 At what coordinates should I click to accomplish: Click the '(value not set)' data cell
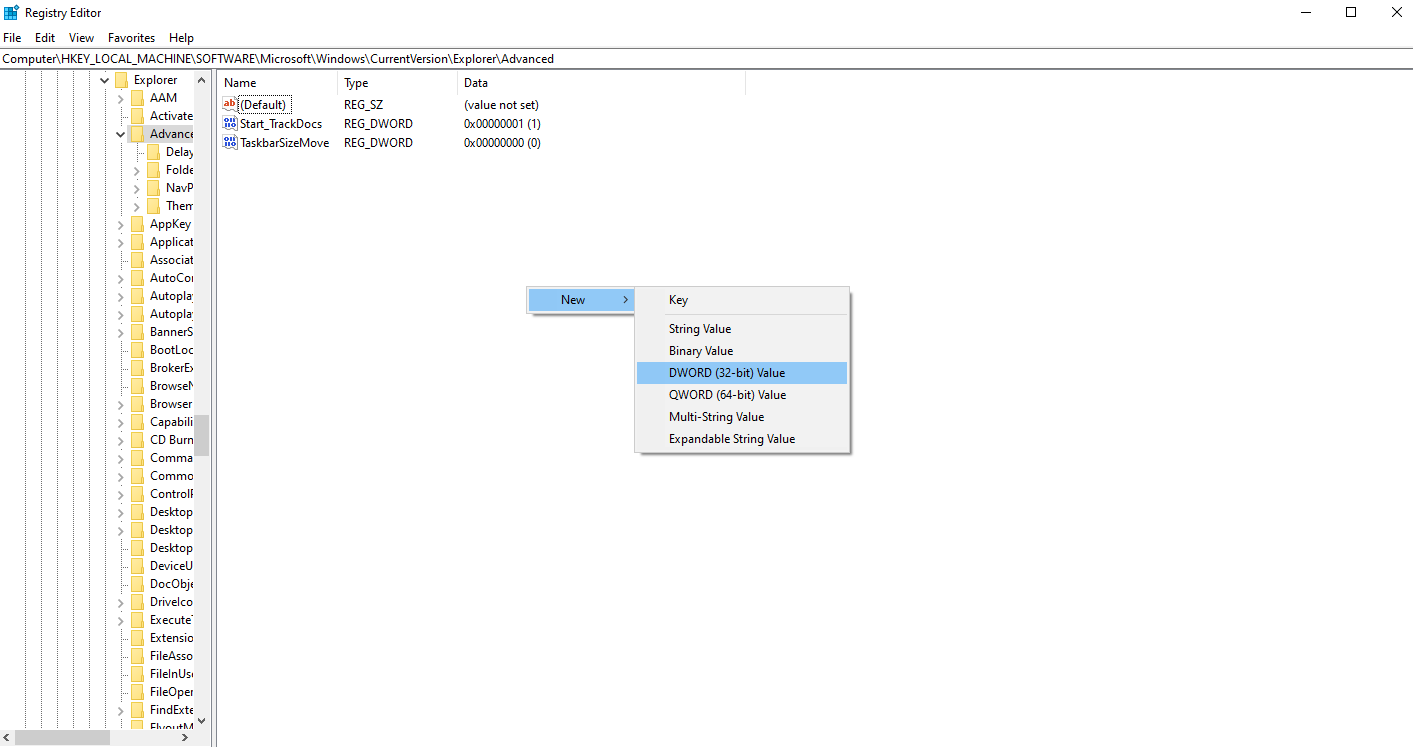501,105
